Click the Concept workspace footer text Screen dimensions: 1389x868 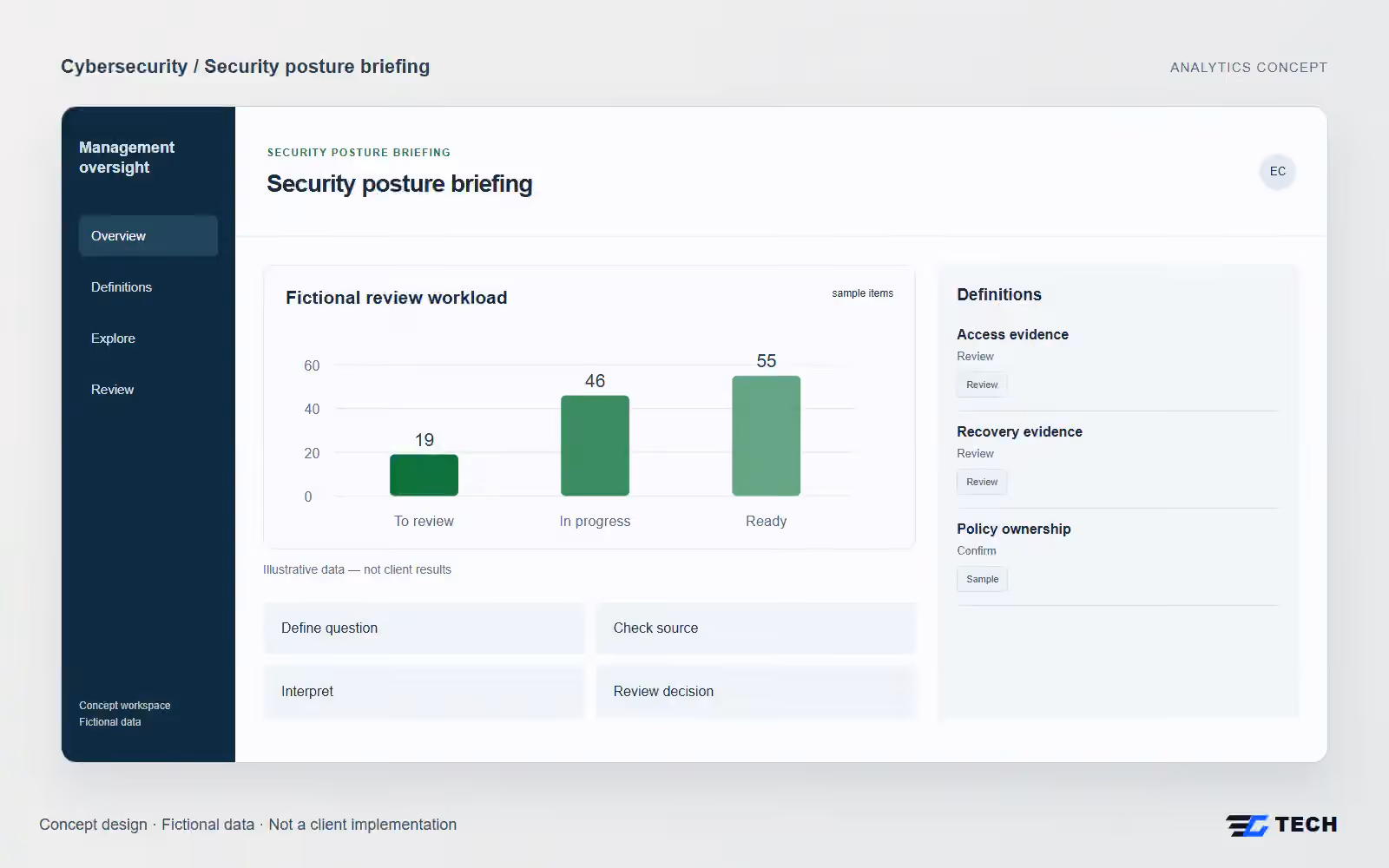[x=124, y=706]
